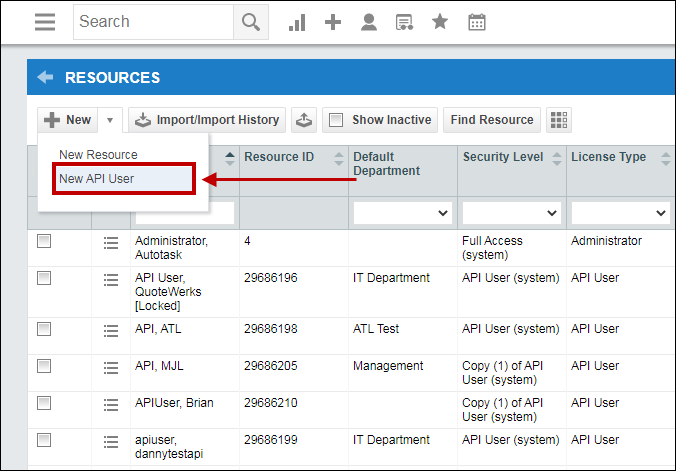Select New Resource menu option
Screen dimensions: 676x471
pyautogui.click(x=98, y=155)
